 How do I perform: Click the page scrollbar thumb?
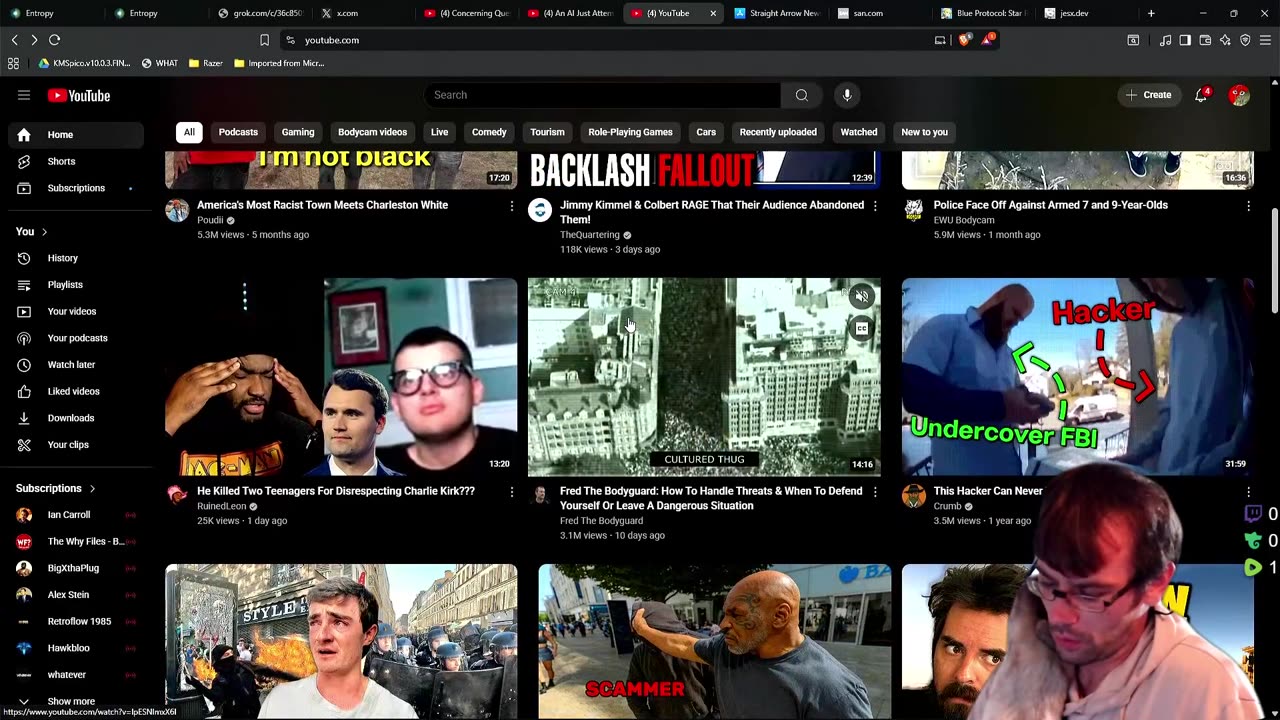(1274, 260)
